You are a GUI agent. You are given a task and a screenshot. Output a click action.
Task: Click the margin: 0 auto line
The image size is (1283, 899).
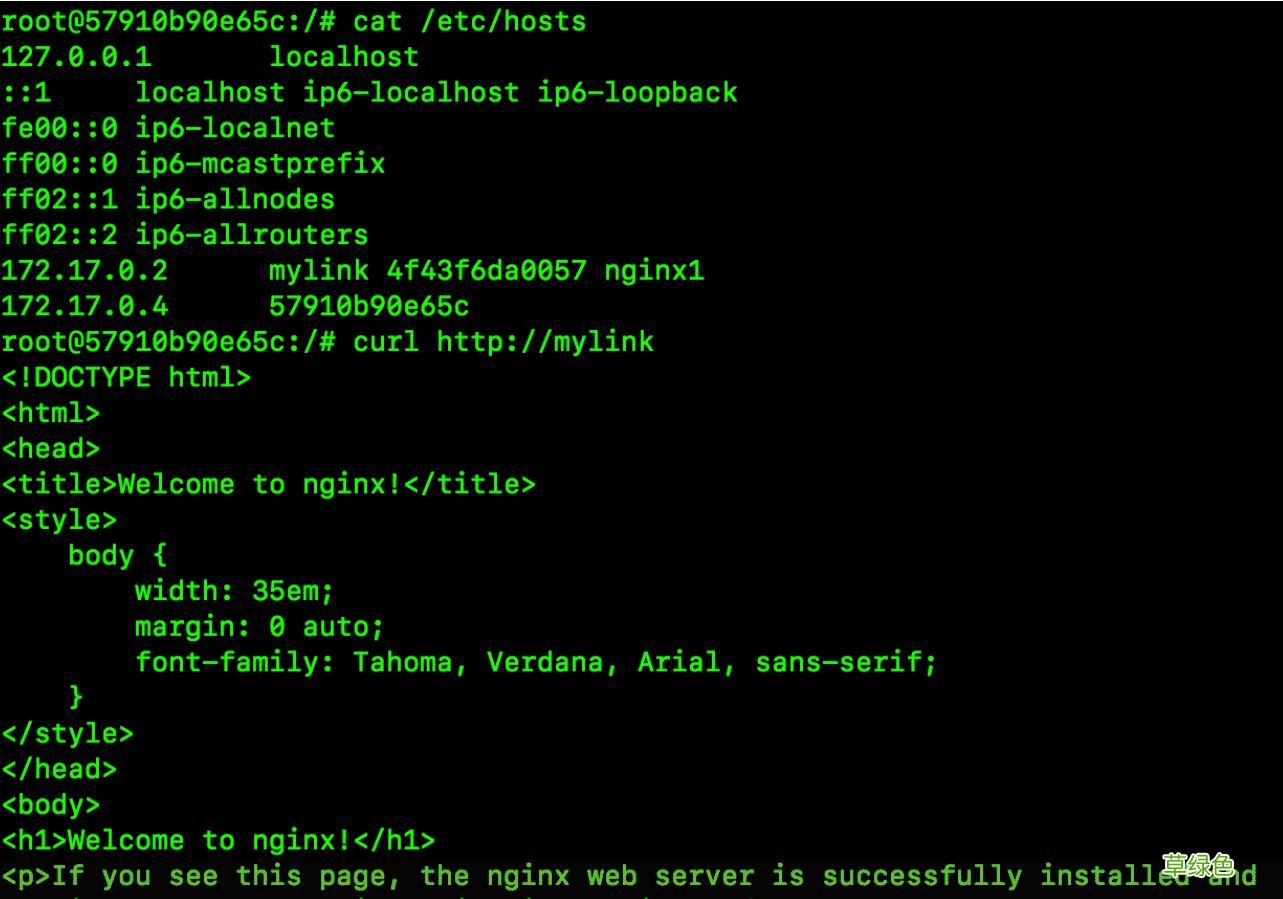(x=259, y=627)
